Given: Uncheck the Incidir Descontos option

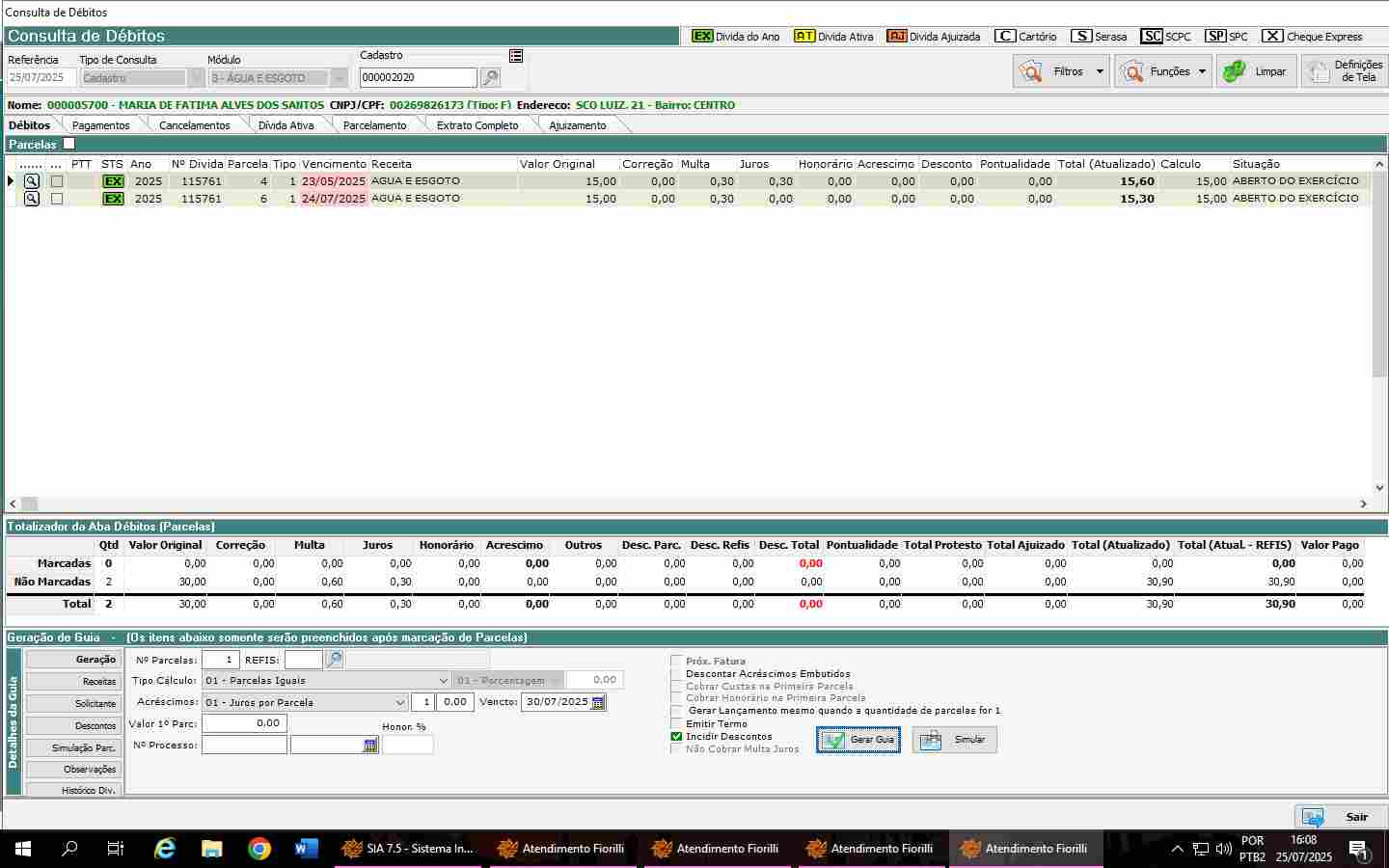Looking at the screenshot, I should coord(676,737).
